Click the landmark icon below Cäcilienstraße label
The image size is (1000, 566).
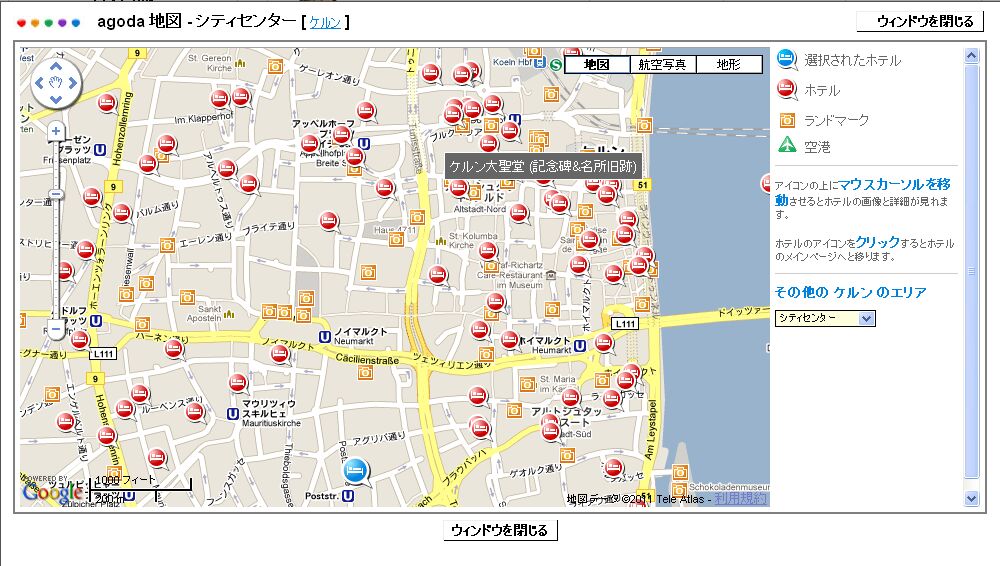tap(365, 372)
